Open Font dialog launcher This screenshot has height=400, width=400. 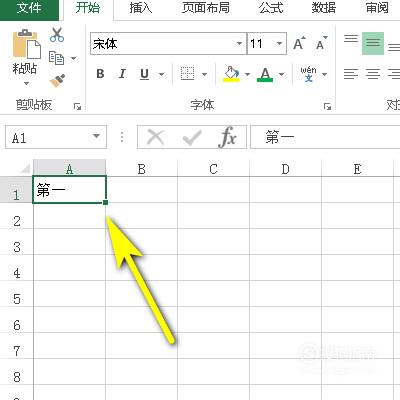point(327,106)
